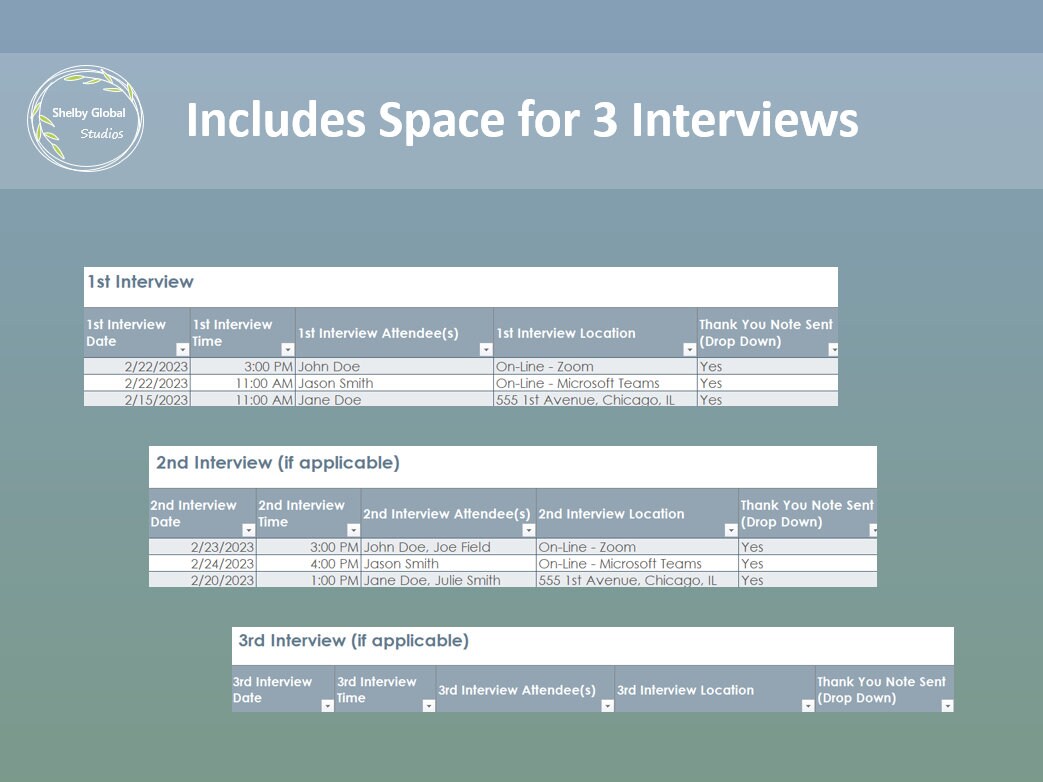Click the Shelby Global Studios logo
The width and height of the screenshot is (1043, 782).
85,118
